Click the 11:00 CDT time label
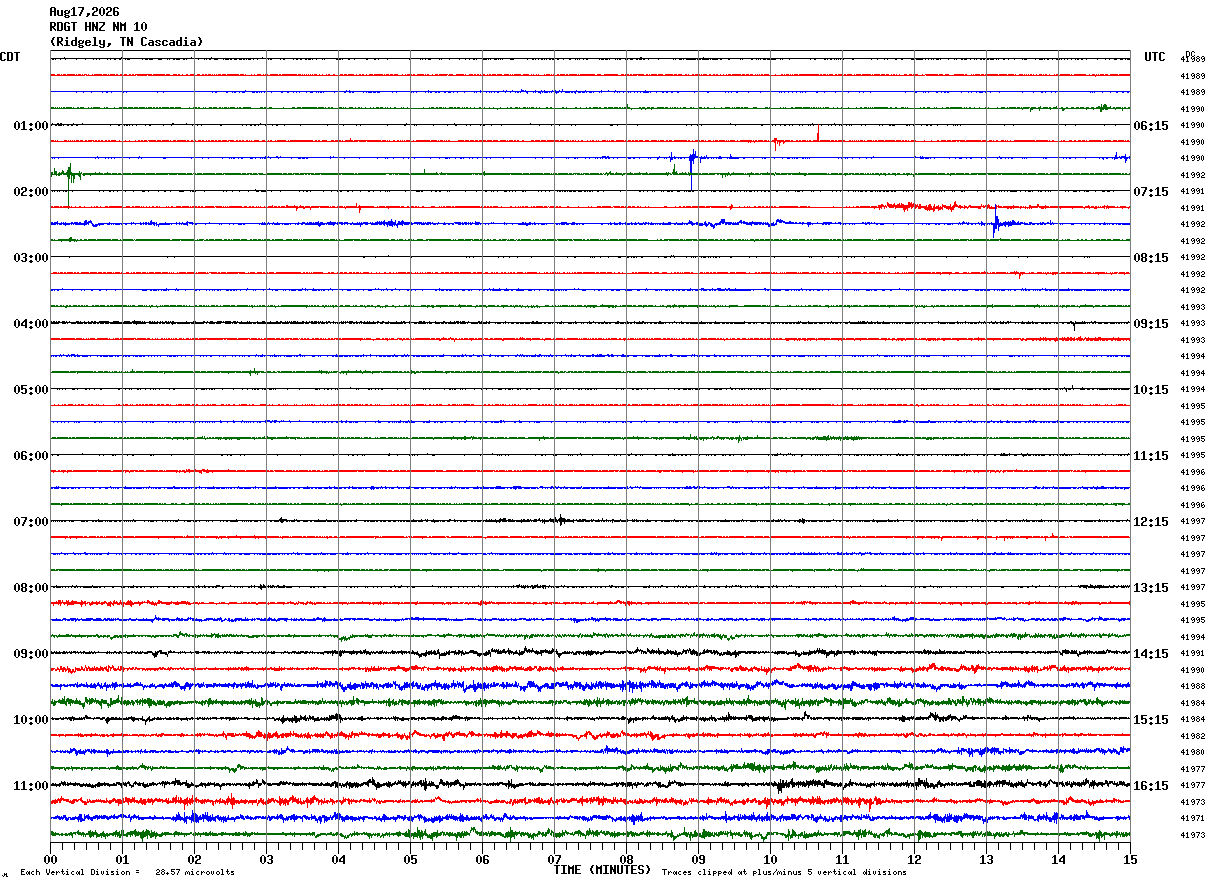This screenshot has height=886, width=1210. 31,786
